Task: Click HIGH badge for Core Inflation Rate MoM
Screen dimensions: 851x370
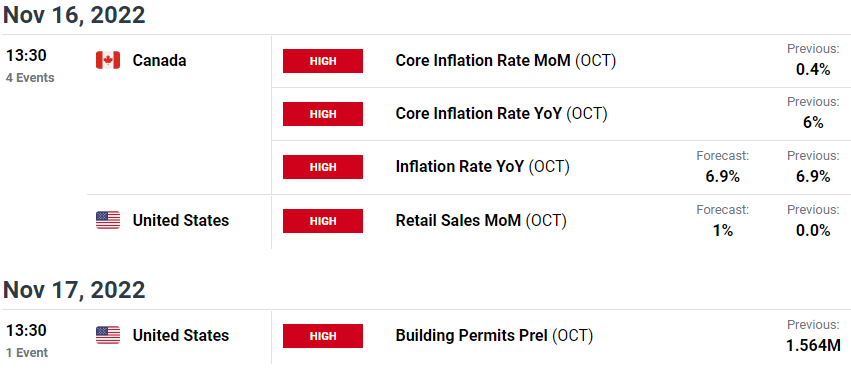Action: click(323, 61)
